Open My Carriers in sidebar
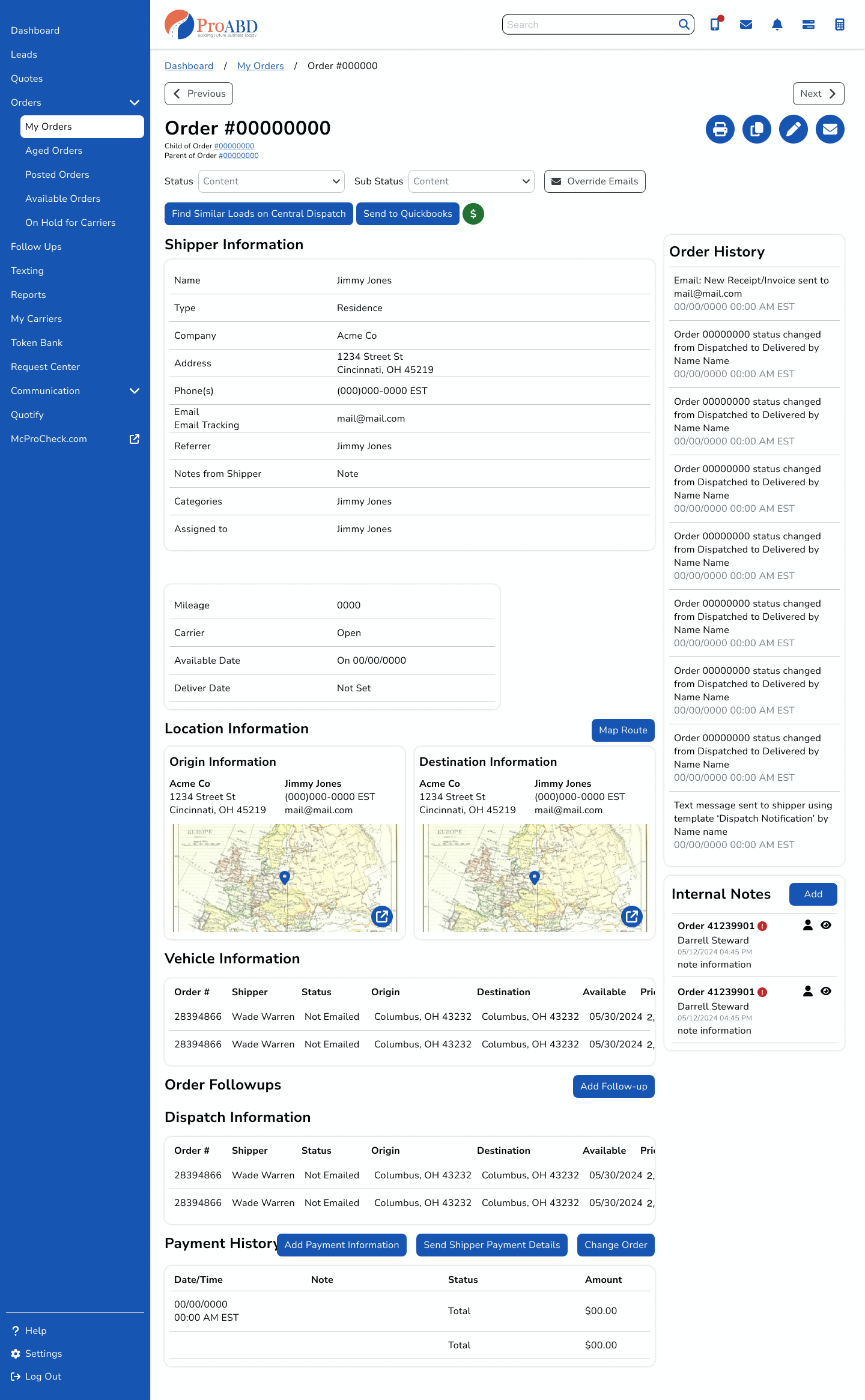This screenshot has height=1400, width=865. tap(37, 319)
